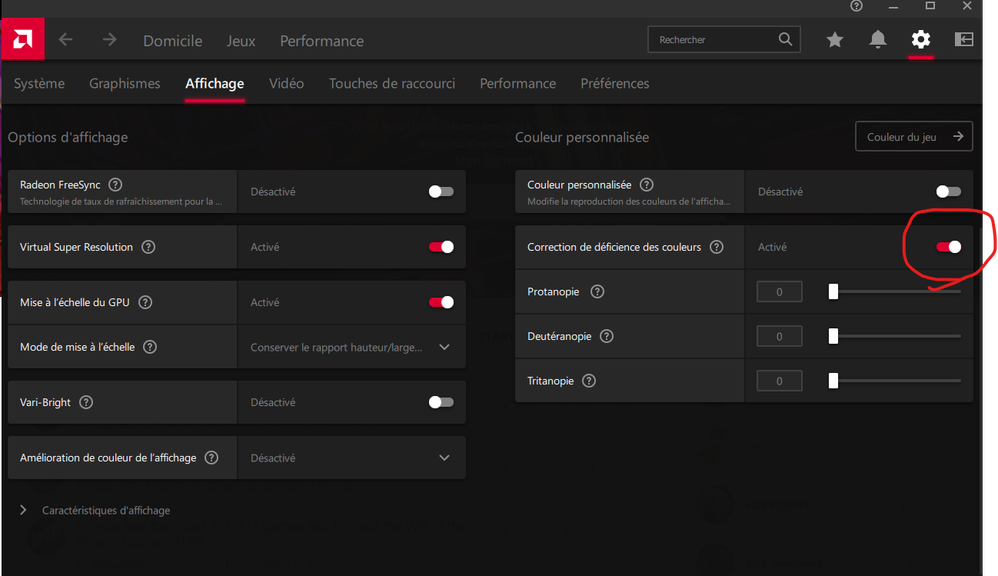Enable Radeon FreeSync toggle
Viewport: 998px width, 576px height.
[x=441, y=192]
